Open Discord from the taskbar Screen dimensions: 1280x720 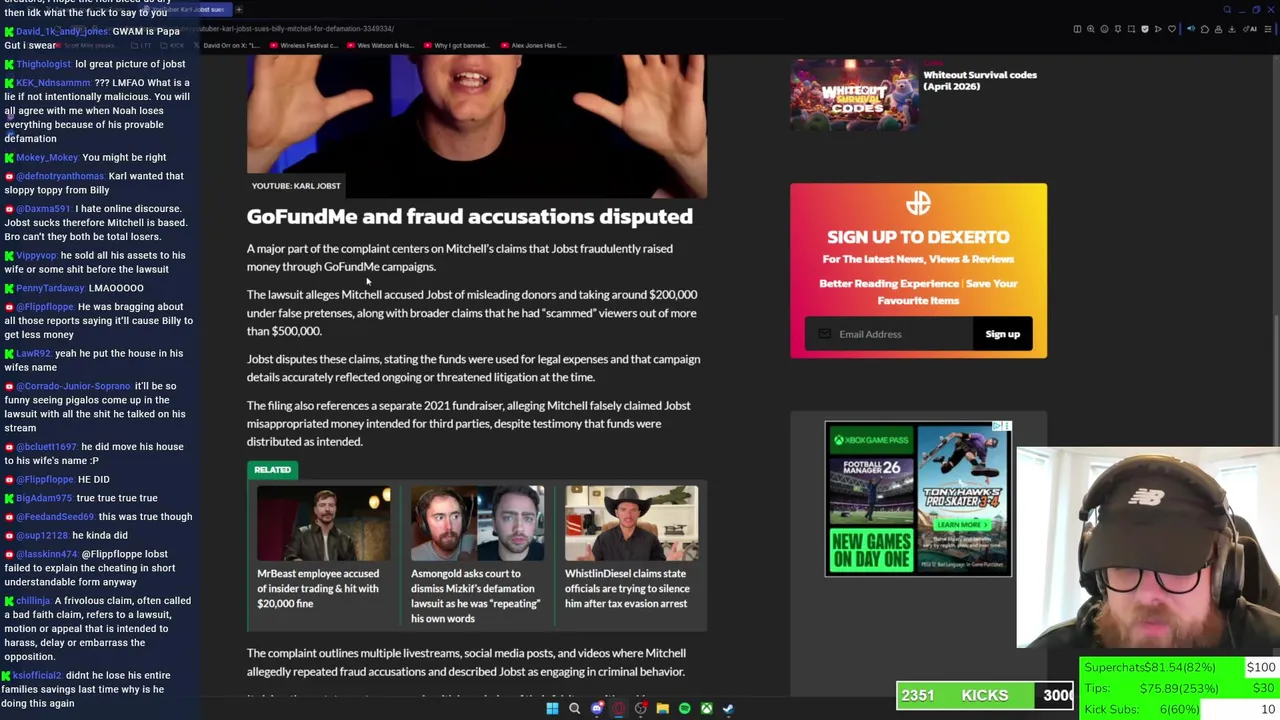(597, 708)
